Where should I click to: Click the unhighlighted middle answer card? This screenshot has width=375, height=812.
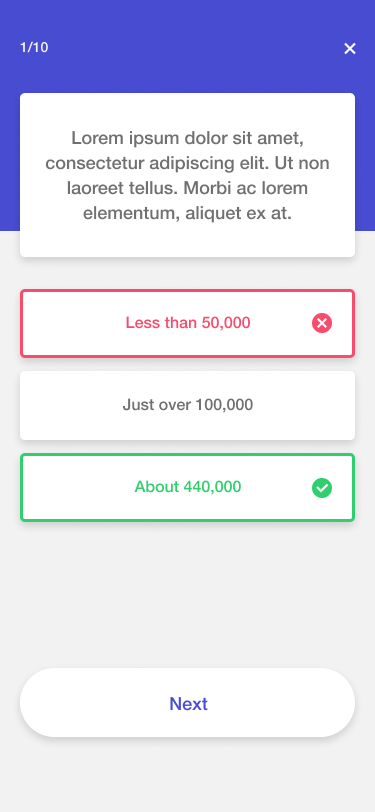[188, 405]
